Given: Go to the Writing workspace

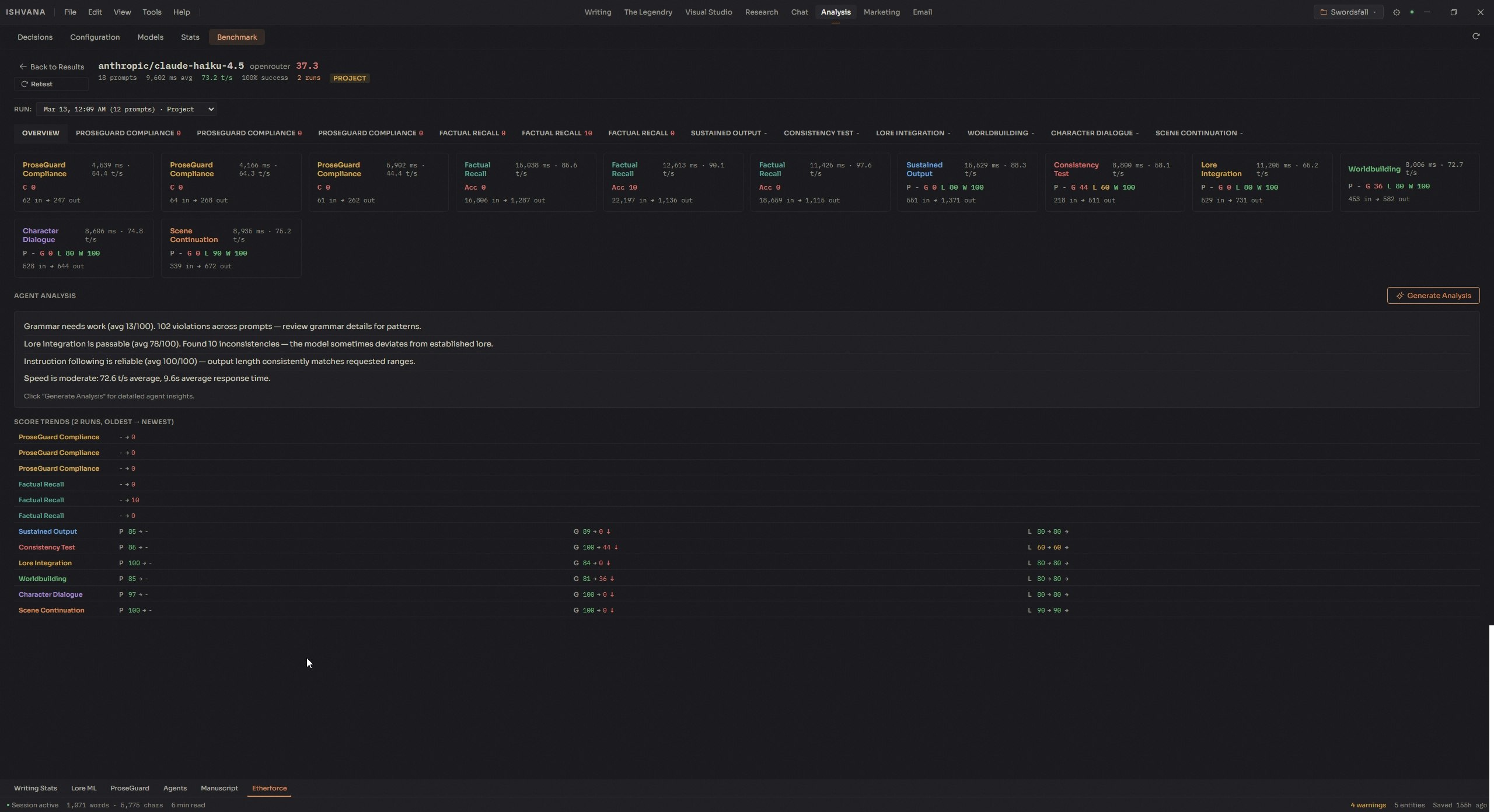Looking at the screenshot, I should click(x=598, y=12).
